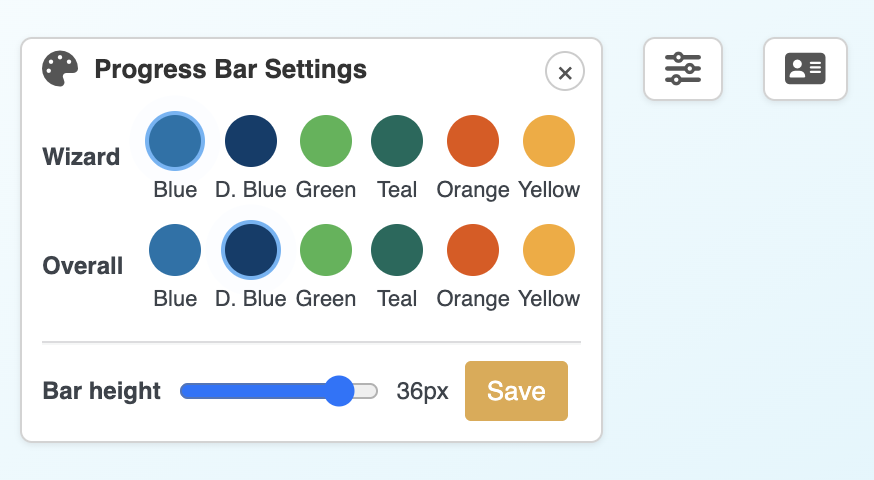Pick Green color for Overall
The image size is (874, 480).
click(x=326, y=250)
